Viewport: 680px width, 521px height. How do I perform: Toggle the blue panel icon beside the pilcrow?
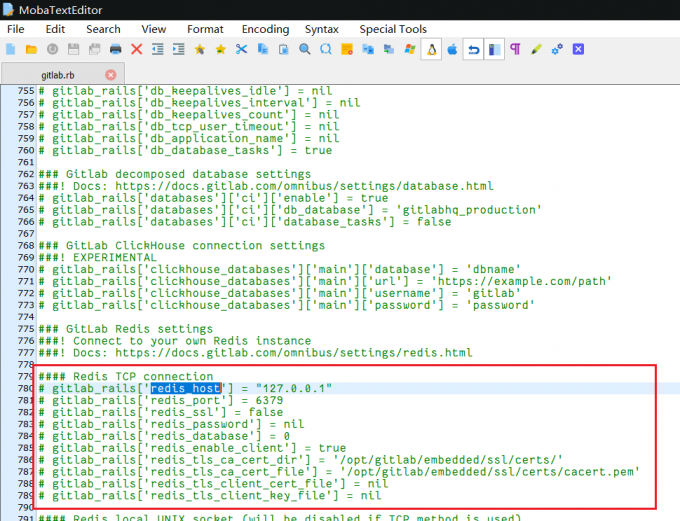pos(494,49)
